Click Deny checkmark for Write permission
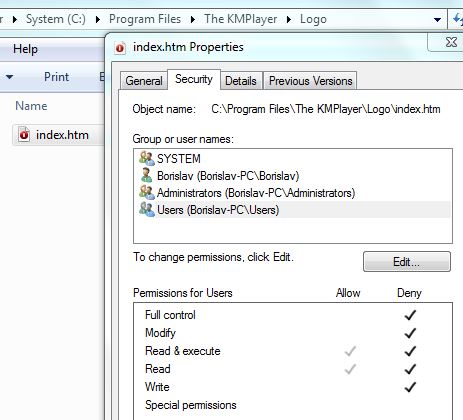The width and height of the screenshot is (463, 420). 410,387
